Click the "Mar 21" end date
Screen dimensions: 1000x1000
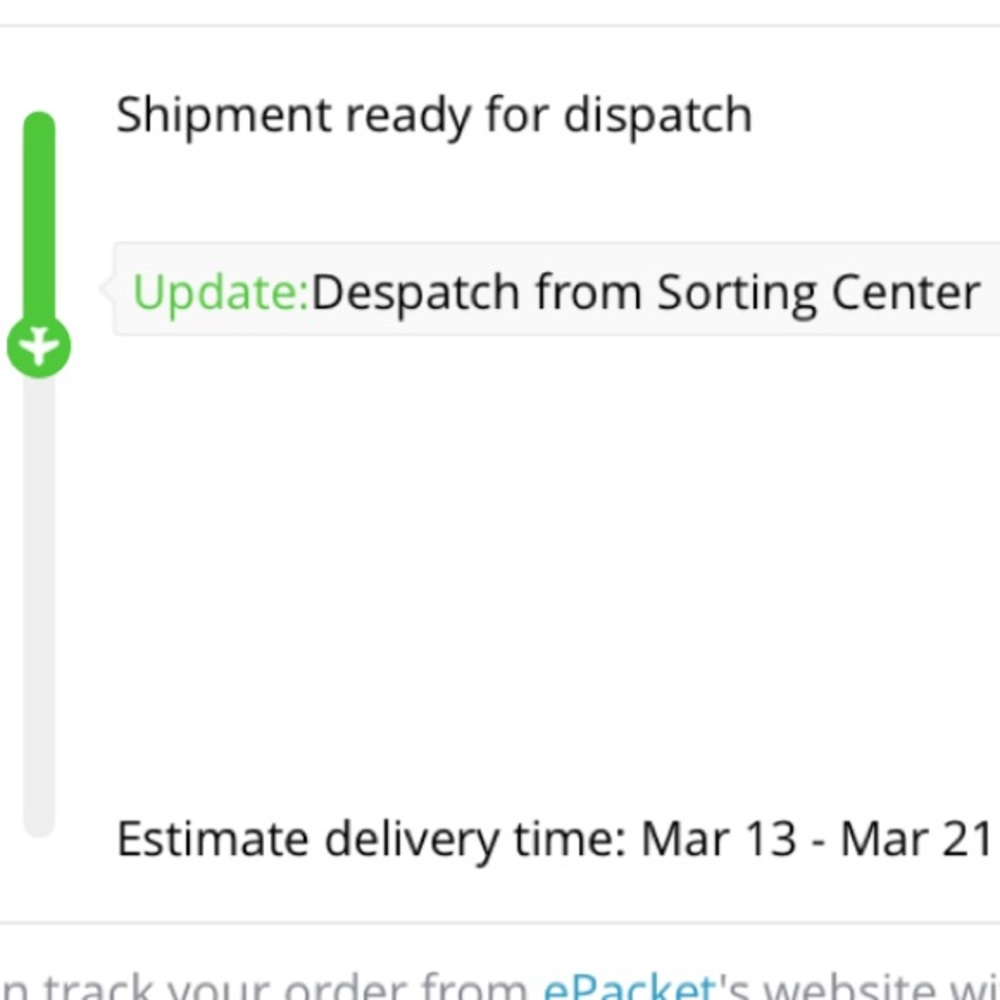point(915,839)
